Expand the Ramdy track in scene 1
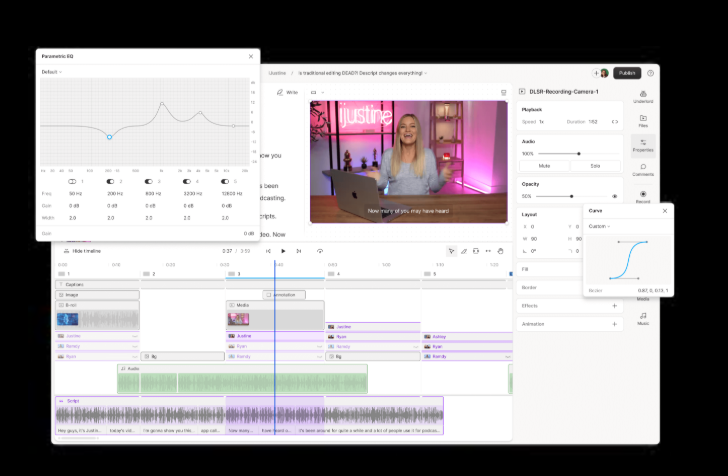This screenshot has height=476, width=728. point(135,346)
